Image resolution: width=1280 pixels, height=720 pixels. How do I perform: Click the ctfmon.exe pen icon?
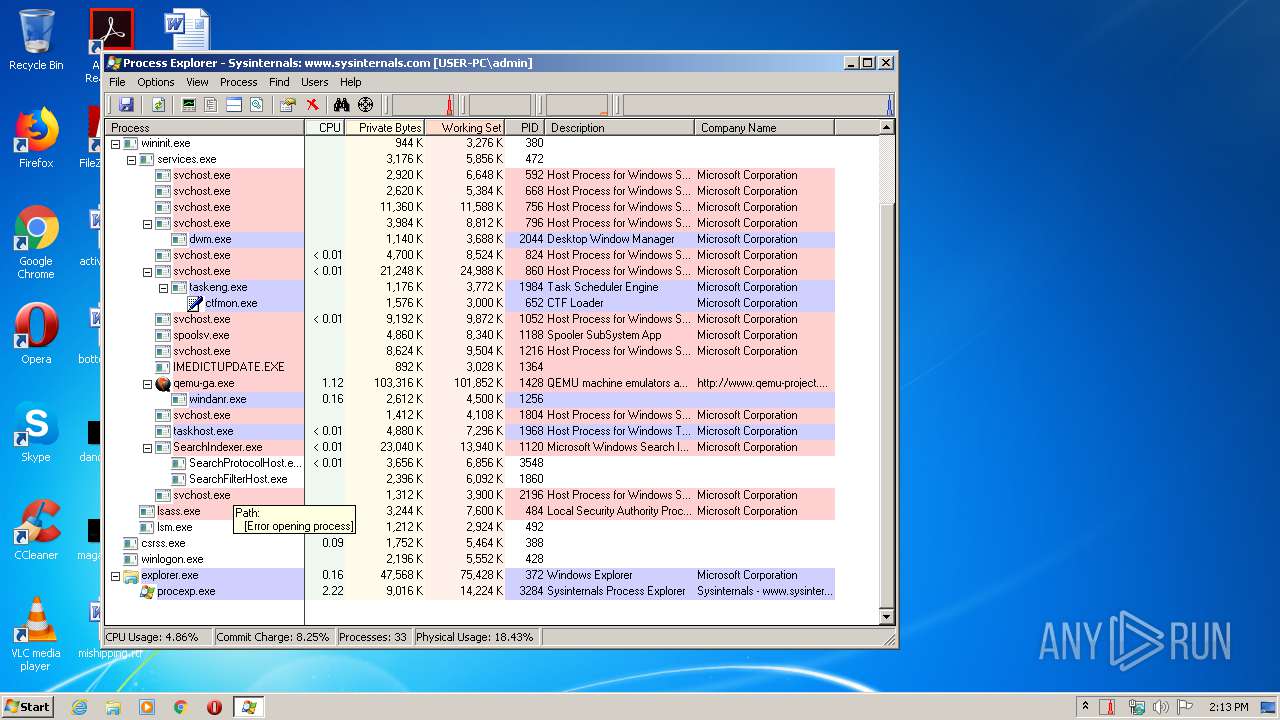(x=195, y=303)
